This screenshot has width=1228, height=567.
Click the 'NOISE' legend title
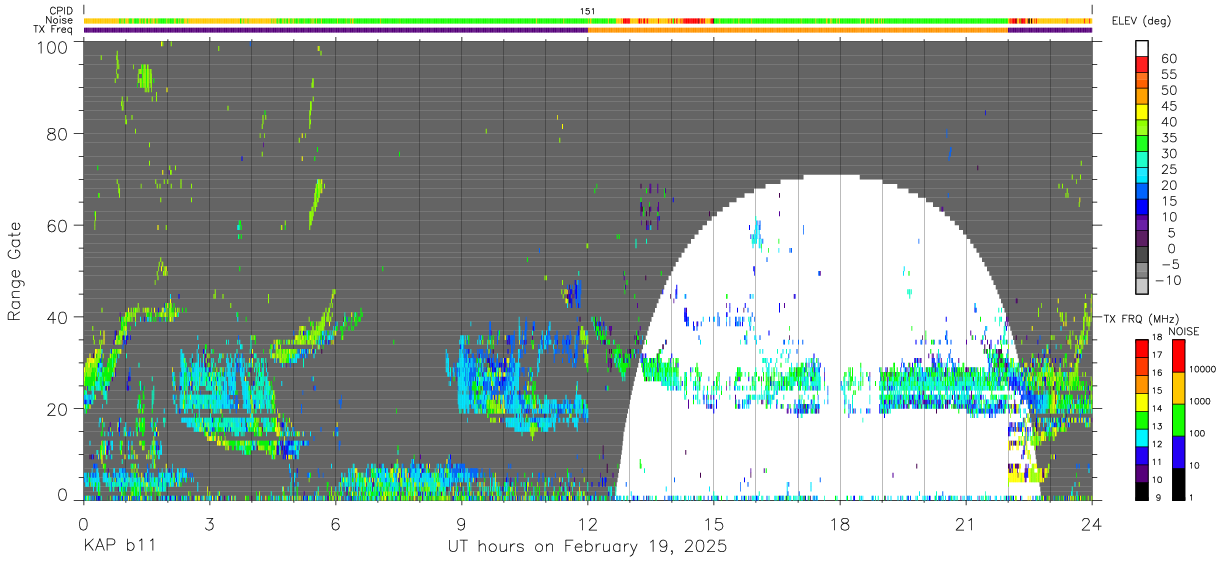pyautogui.click(x=1186, y=331)
